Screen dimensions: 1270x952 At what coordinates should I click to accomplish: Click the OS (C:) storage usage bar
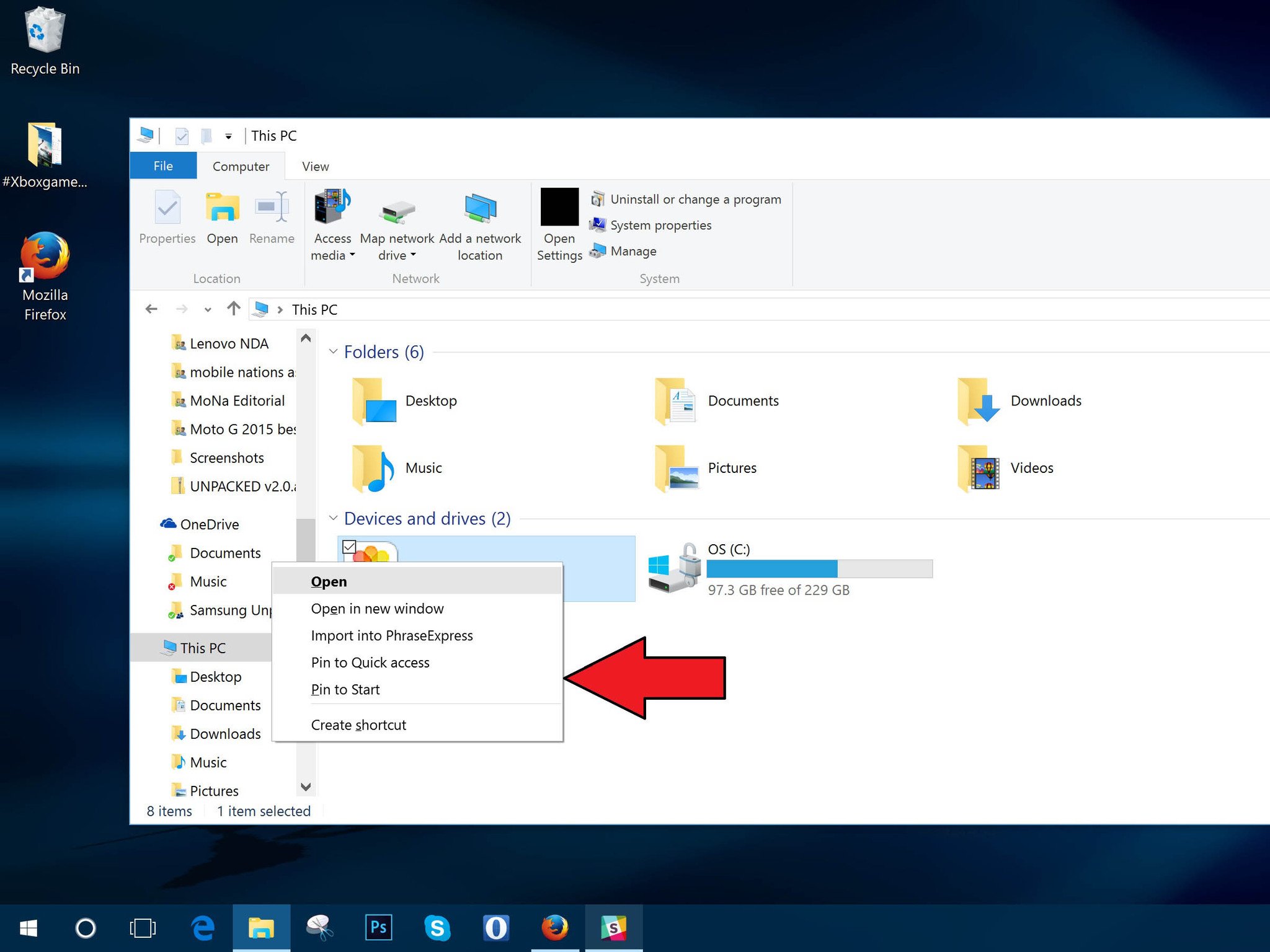[819, 568]
